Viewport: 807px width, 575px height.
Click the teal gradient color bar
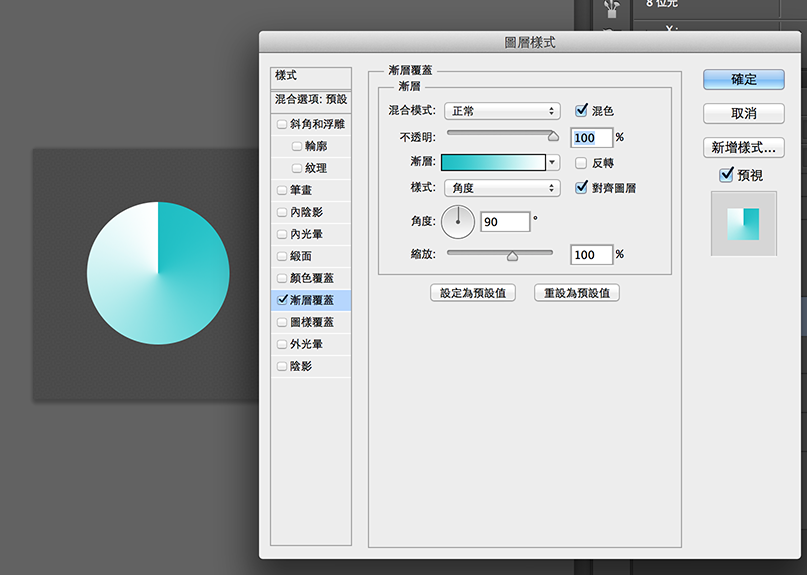tap(492, 162)
